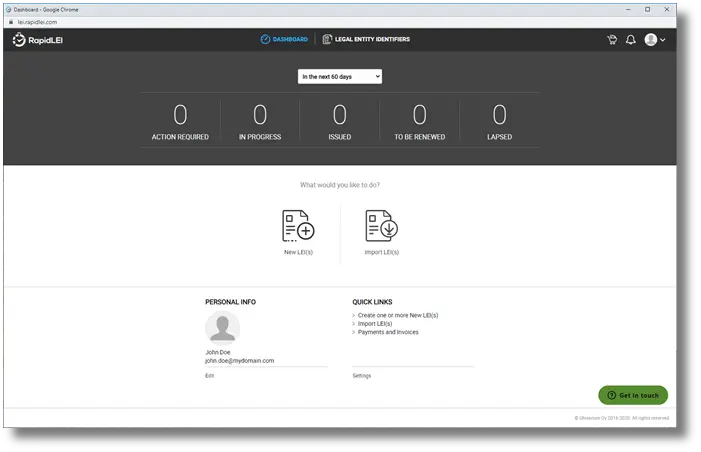Click the Import LEI(s) download icon
The image size is (701, 452).
tap(381, 226)
